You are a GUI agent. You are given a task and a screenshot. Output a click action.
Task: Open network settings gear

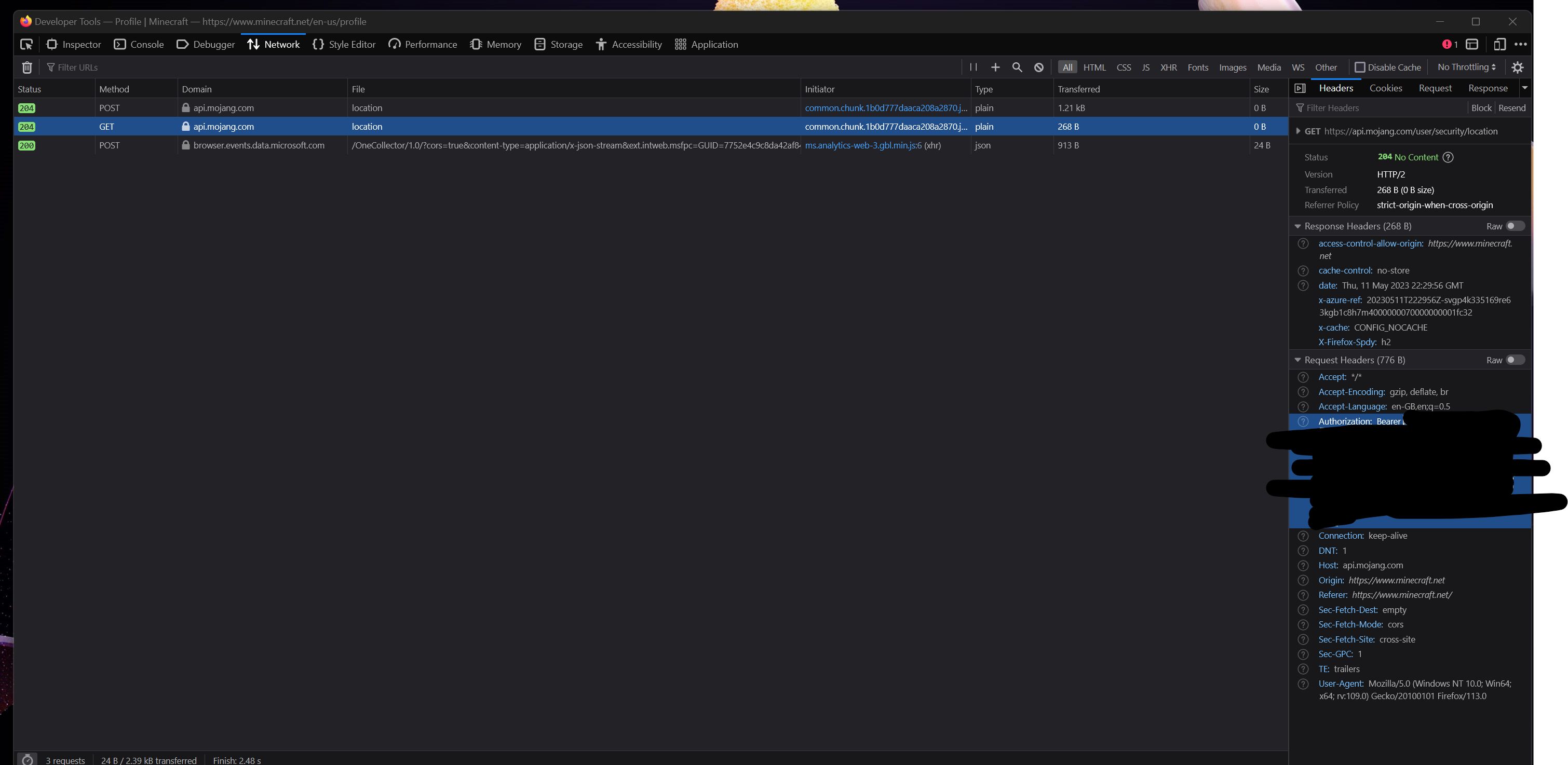(1518, 67)
